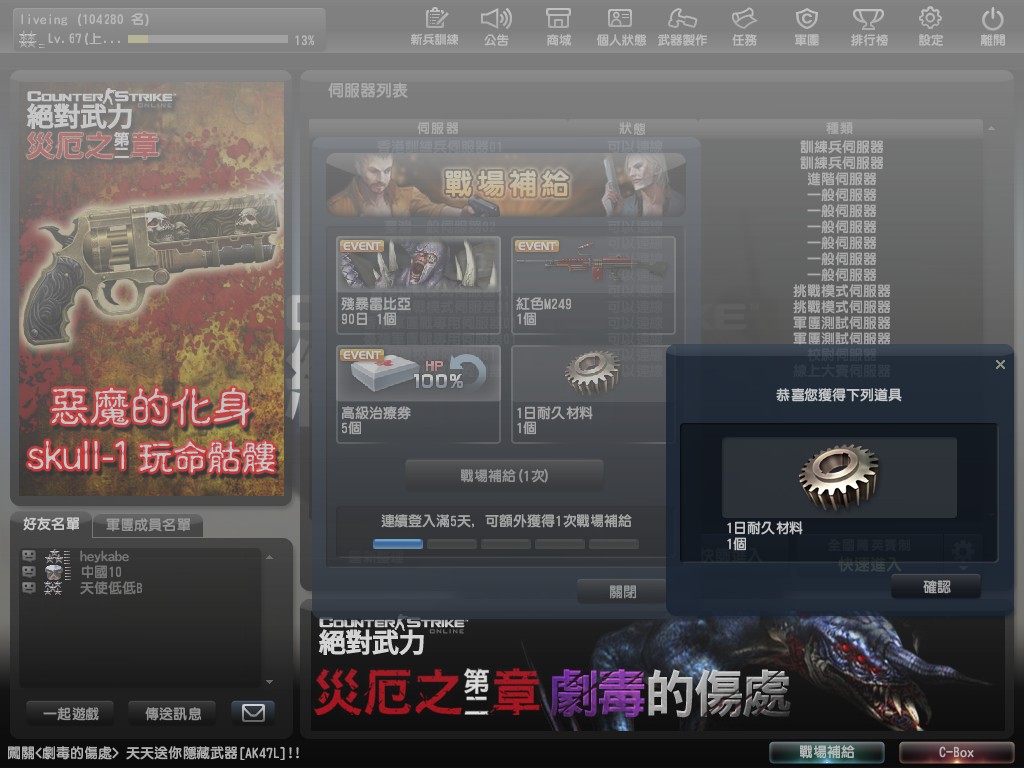Open the 商城 shop icon
1024x768 pixels.
coord(558,27)
